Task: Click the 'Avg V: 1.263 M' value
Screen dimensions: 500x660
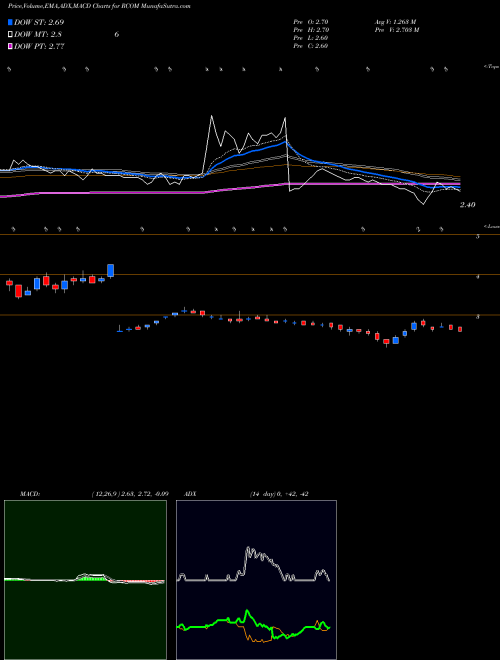Action: (x=395, y=21)
